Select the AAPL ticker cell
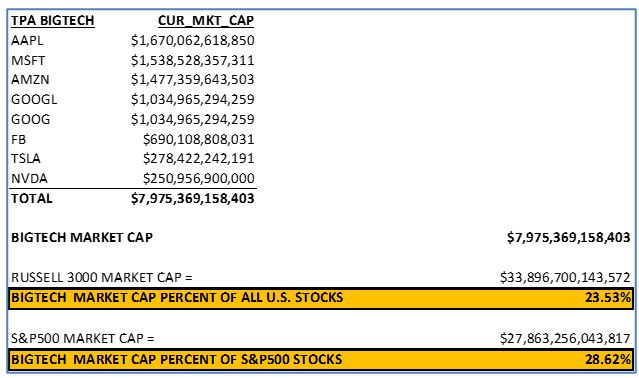Screen dimensions: 639x378 point(27,40)
